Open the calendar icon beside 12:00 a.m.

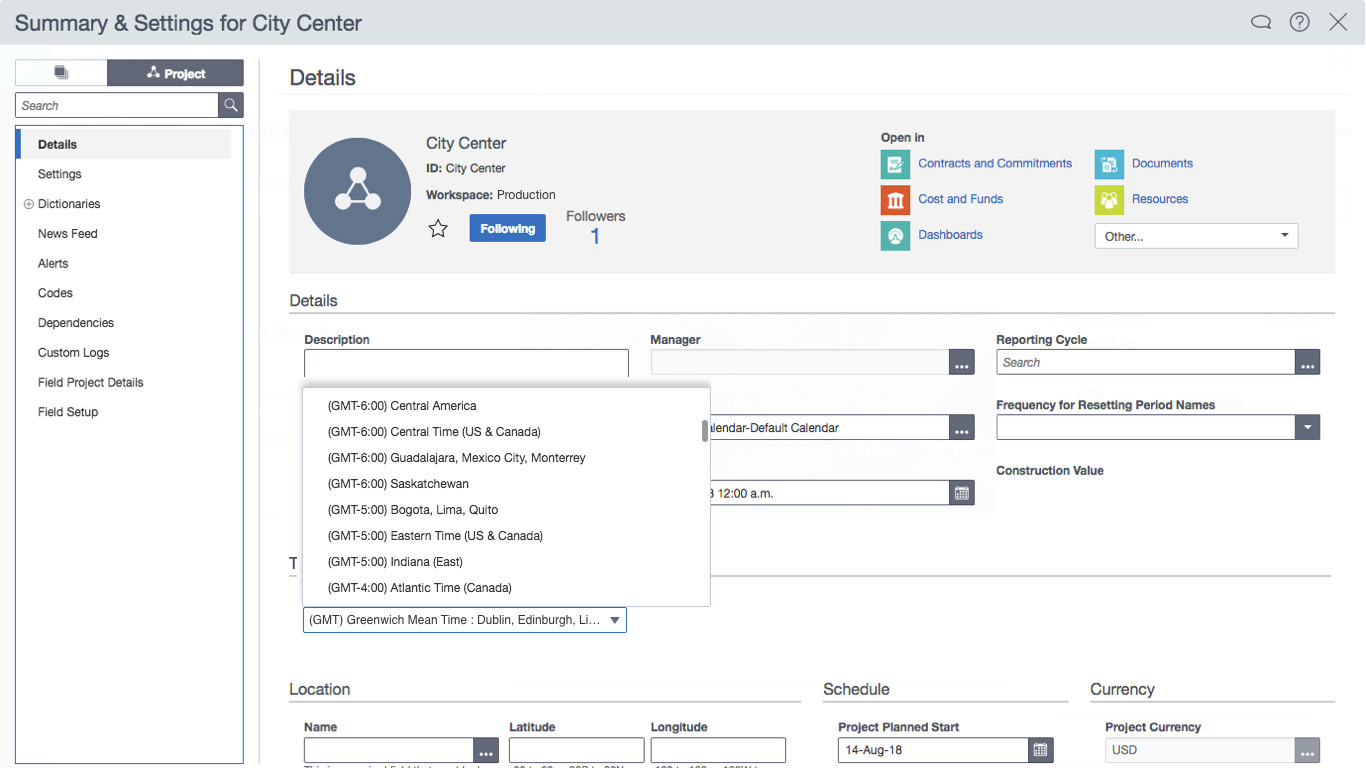962,493
